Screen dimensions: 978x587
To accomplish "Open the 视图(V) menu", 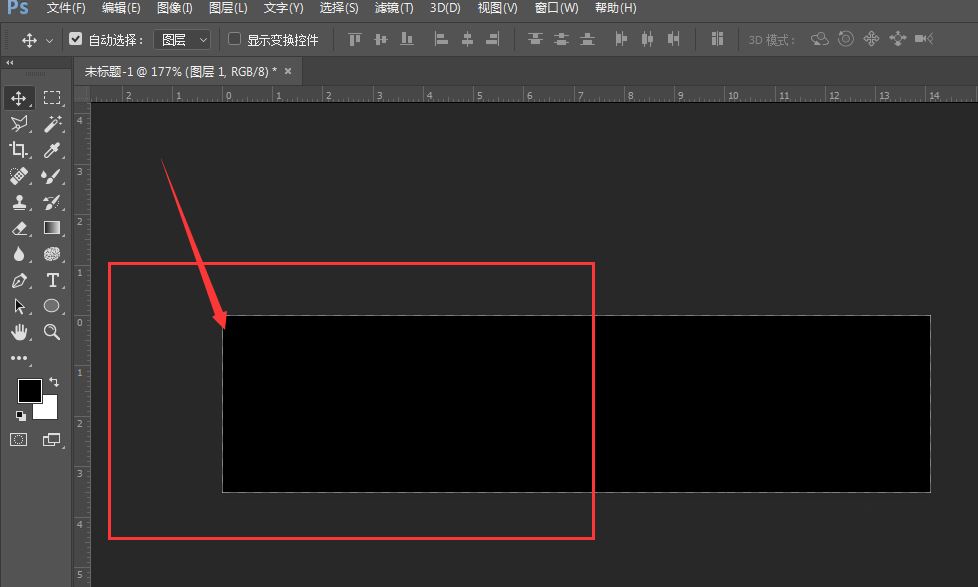I will click(498, 8).
